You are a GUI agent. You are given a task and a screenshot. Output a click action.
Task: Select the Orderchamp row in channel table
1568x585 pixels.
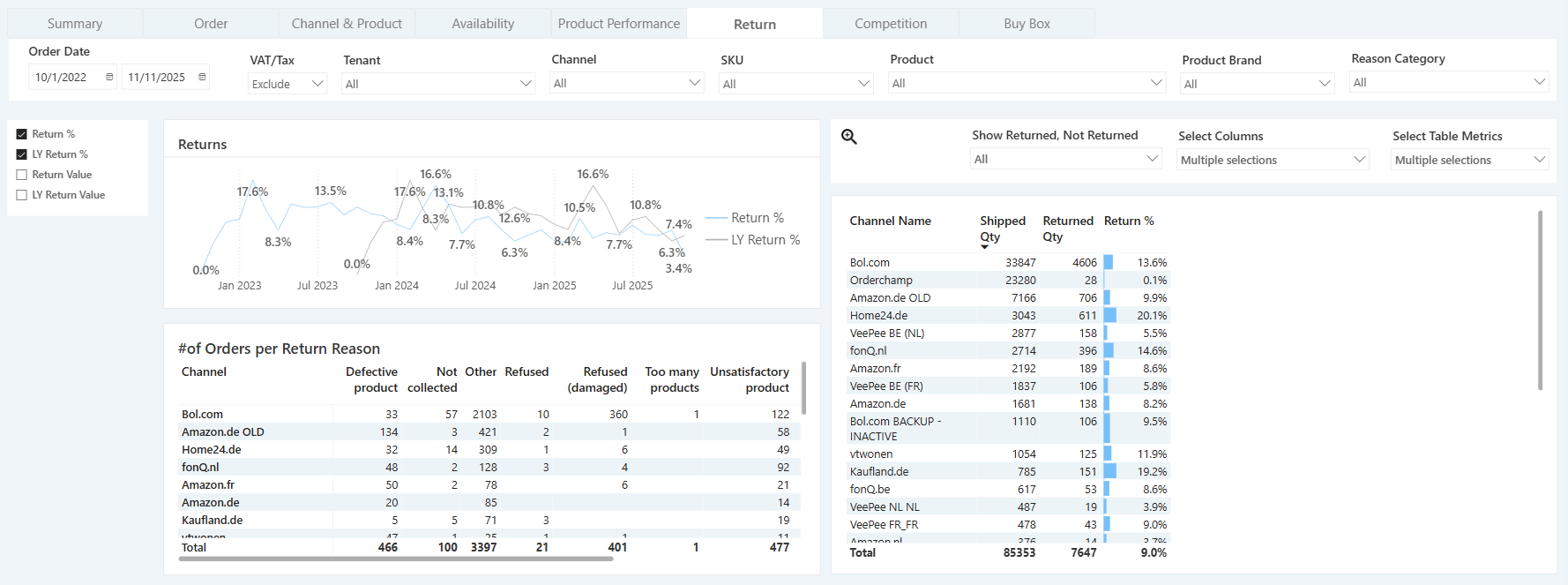click(x=1008, y=280)
